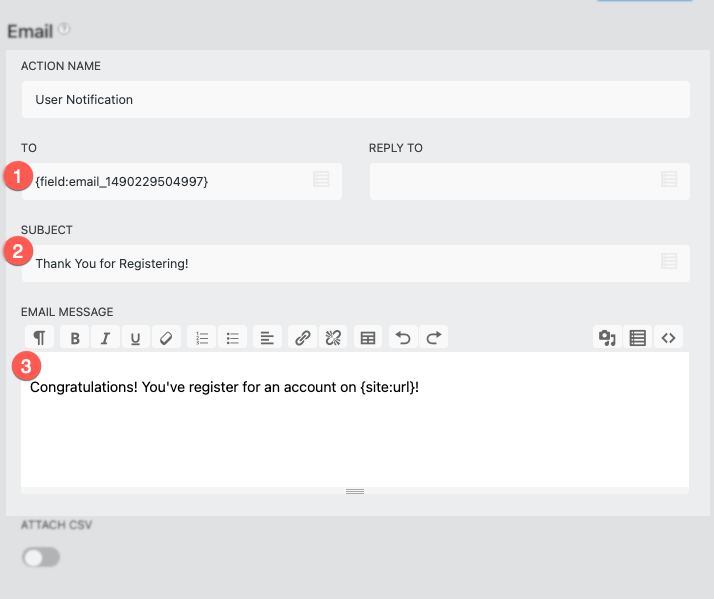Insert an unordered bullet list
This screenshot has width=714, height=599.
(x=233, y=338)
